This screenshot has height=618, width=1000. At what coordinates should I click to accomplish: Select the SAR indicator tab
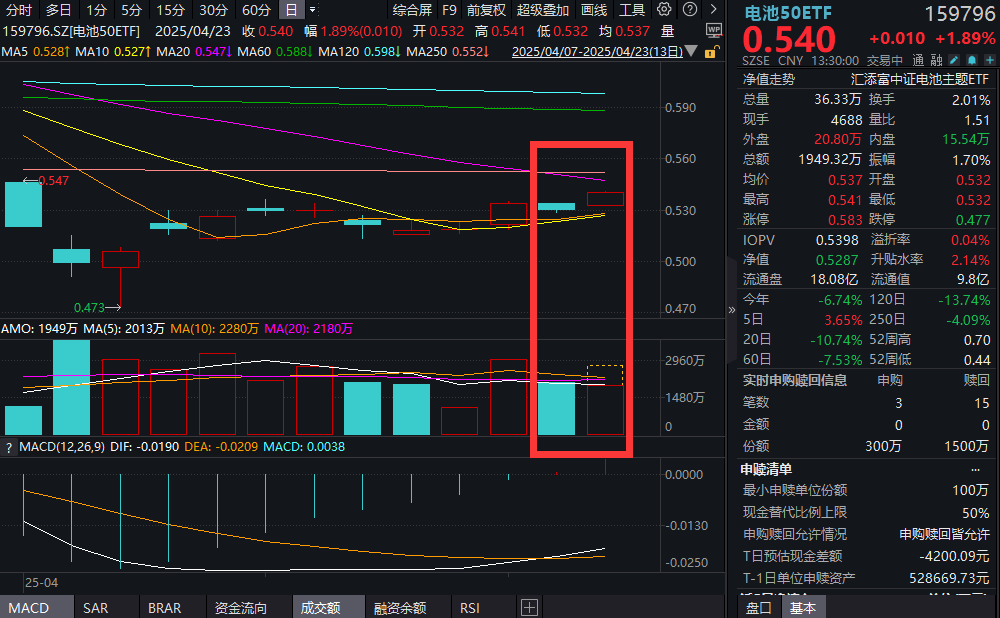click(x=96, y=608)
